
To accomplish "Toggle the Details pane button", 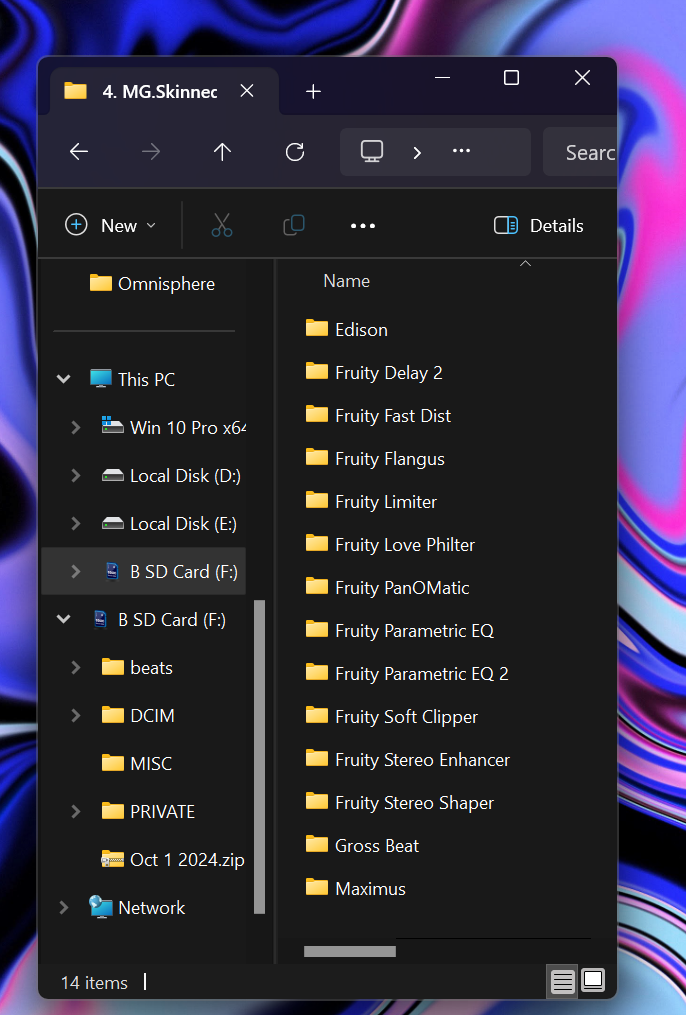I will point(539,226).
